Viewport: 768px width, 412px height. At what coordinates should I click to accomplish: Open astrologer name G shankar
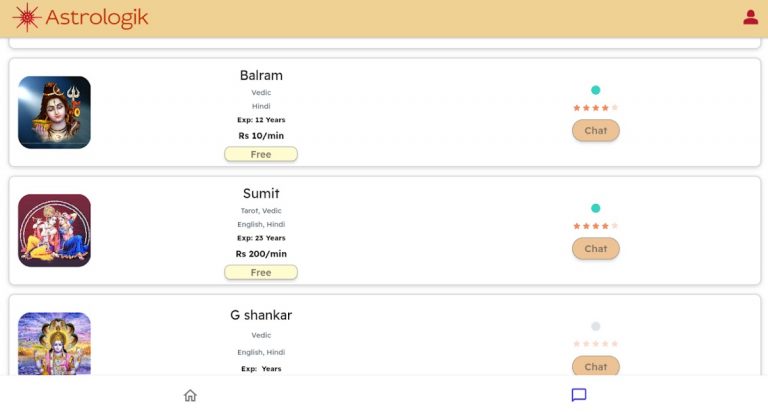(261, 315)
